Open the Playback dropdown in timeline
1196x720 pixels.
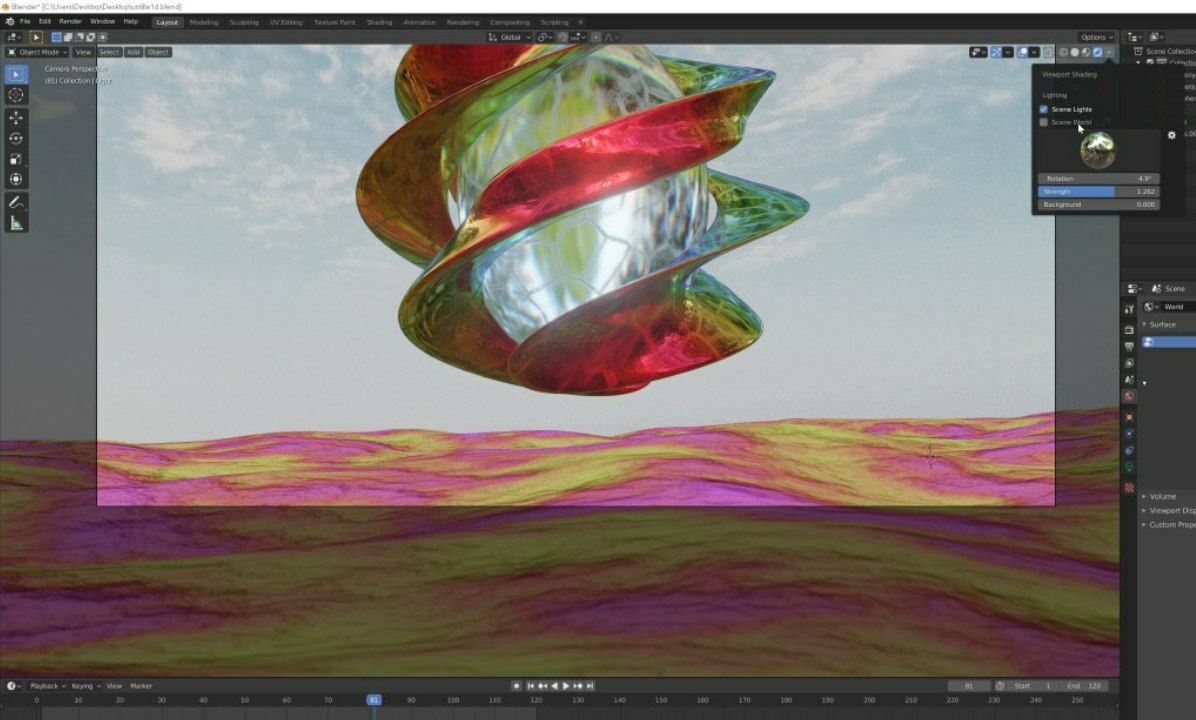point(47,686)
